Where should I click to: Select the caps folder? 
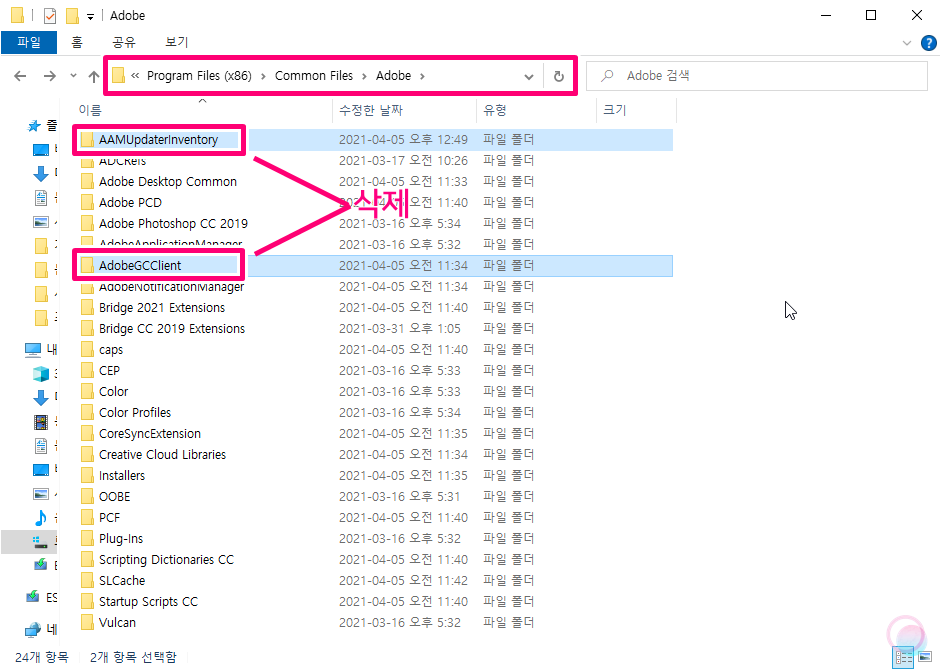pyautogui.click(x=110, y=349)
